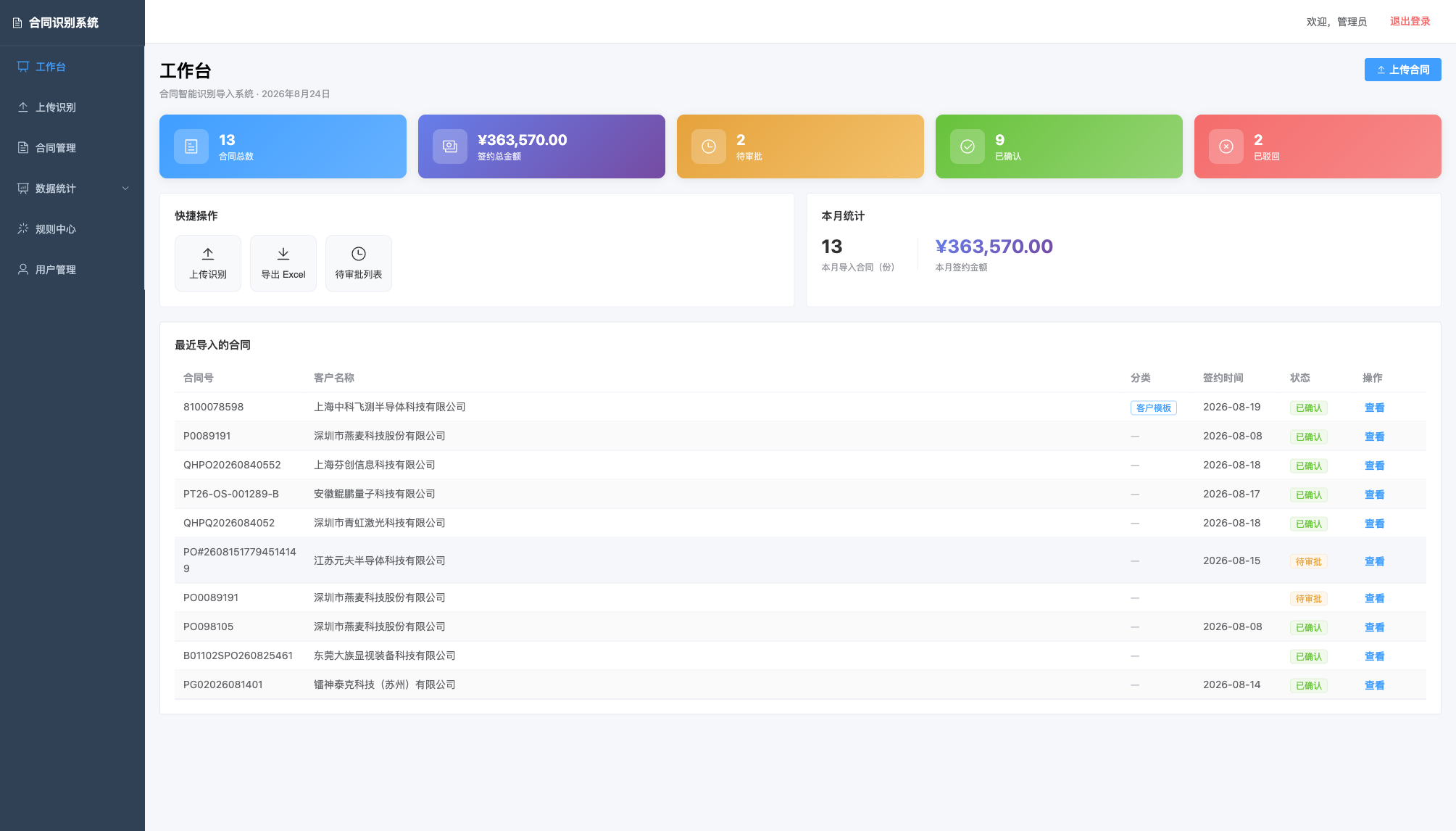Click 查看 for PG02026081401 row
The width and height of the screenshot is (1456, 831).
point(1374,685)
